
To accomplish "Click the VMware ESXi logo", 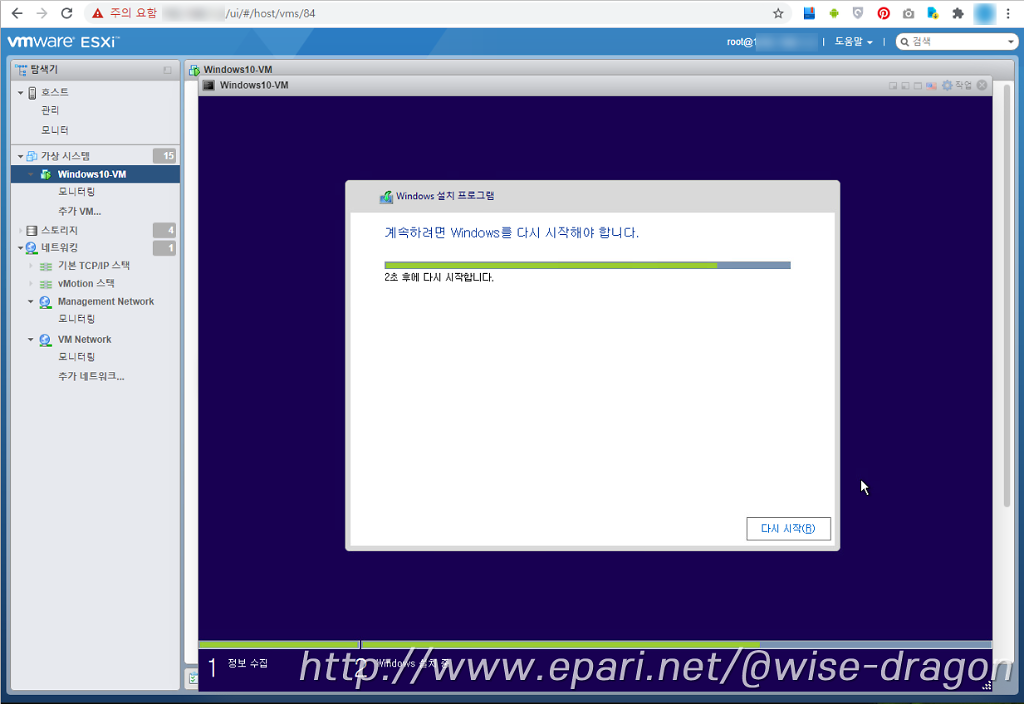I will coord(63,42).
